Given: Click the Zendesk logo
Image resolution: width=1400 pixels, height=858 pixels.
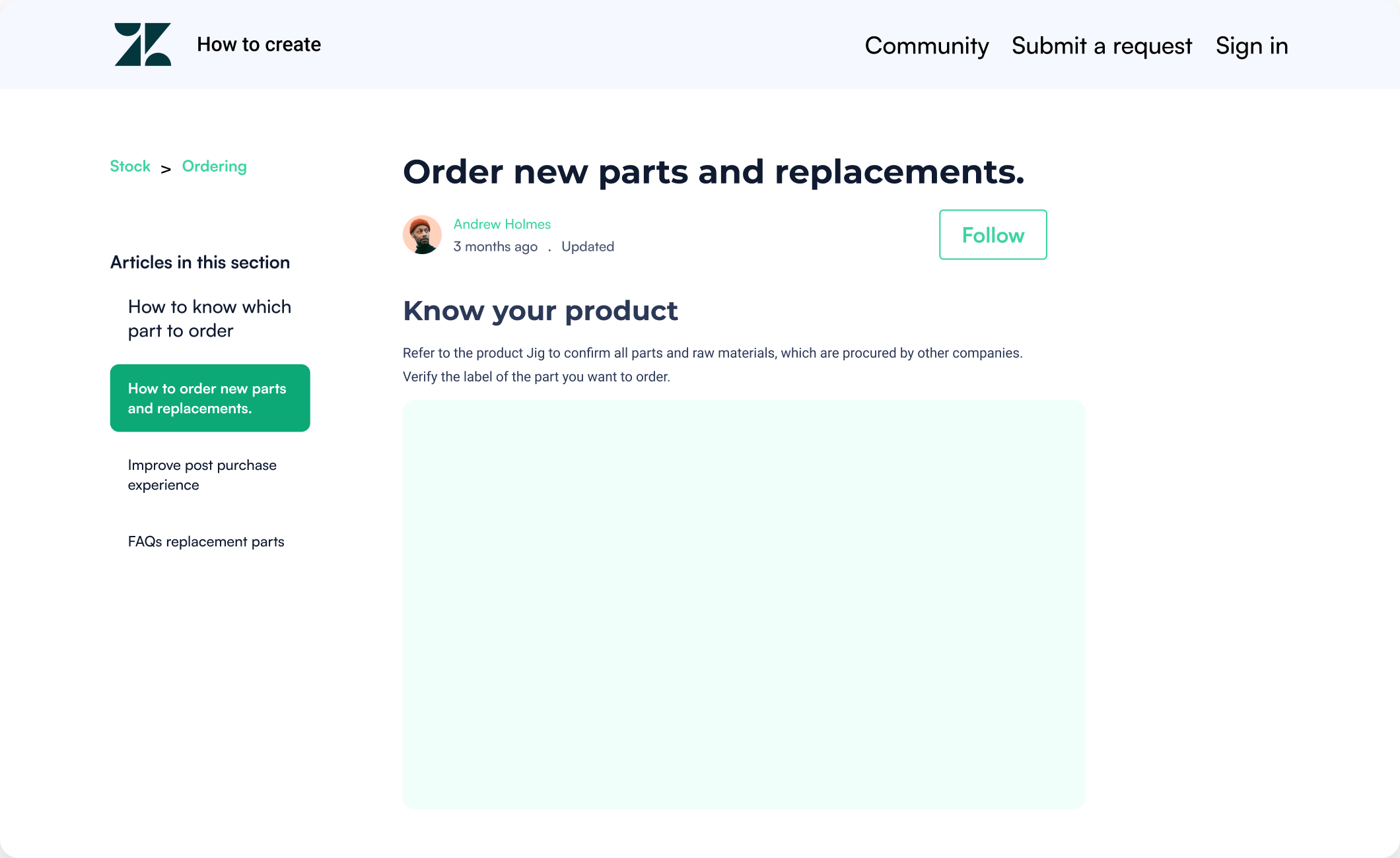Looking at the screenshot, I should tap(143, 44).
